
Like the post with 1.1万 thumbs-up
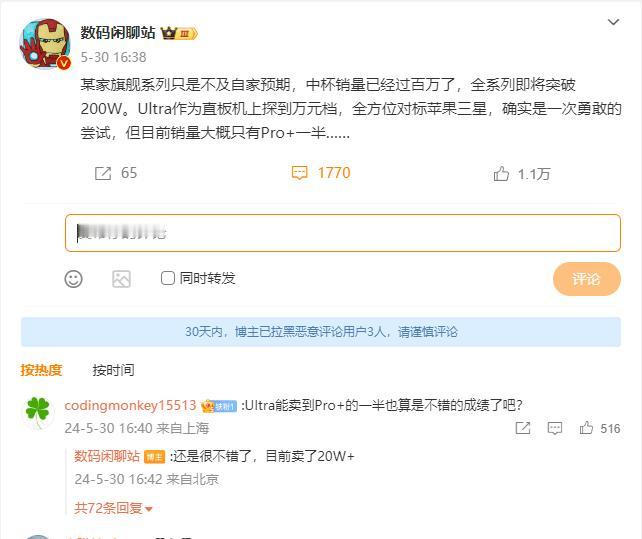pos(501,174)
